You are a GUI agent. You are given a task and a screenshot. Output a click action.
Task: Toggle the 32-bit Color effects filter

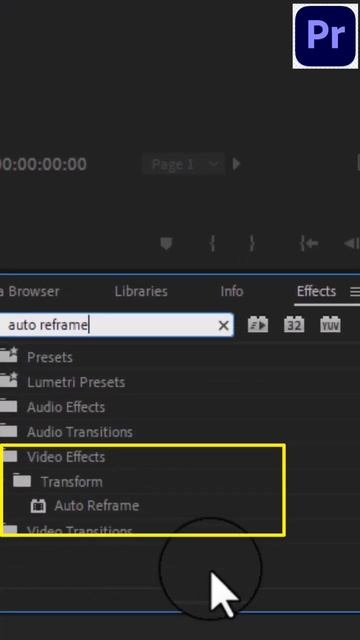[x=294, y=325]
